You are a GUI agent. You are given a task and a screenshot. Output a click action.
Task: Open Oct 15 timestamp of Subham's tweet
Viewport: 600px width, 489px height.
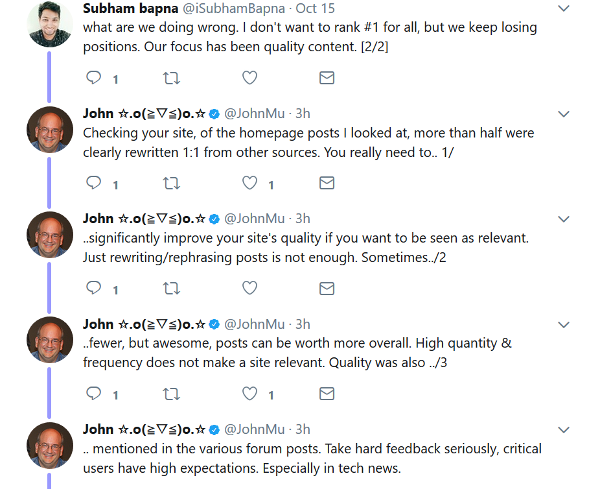point(315,9)
